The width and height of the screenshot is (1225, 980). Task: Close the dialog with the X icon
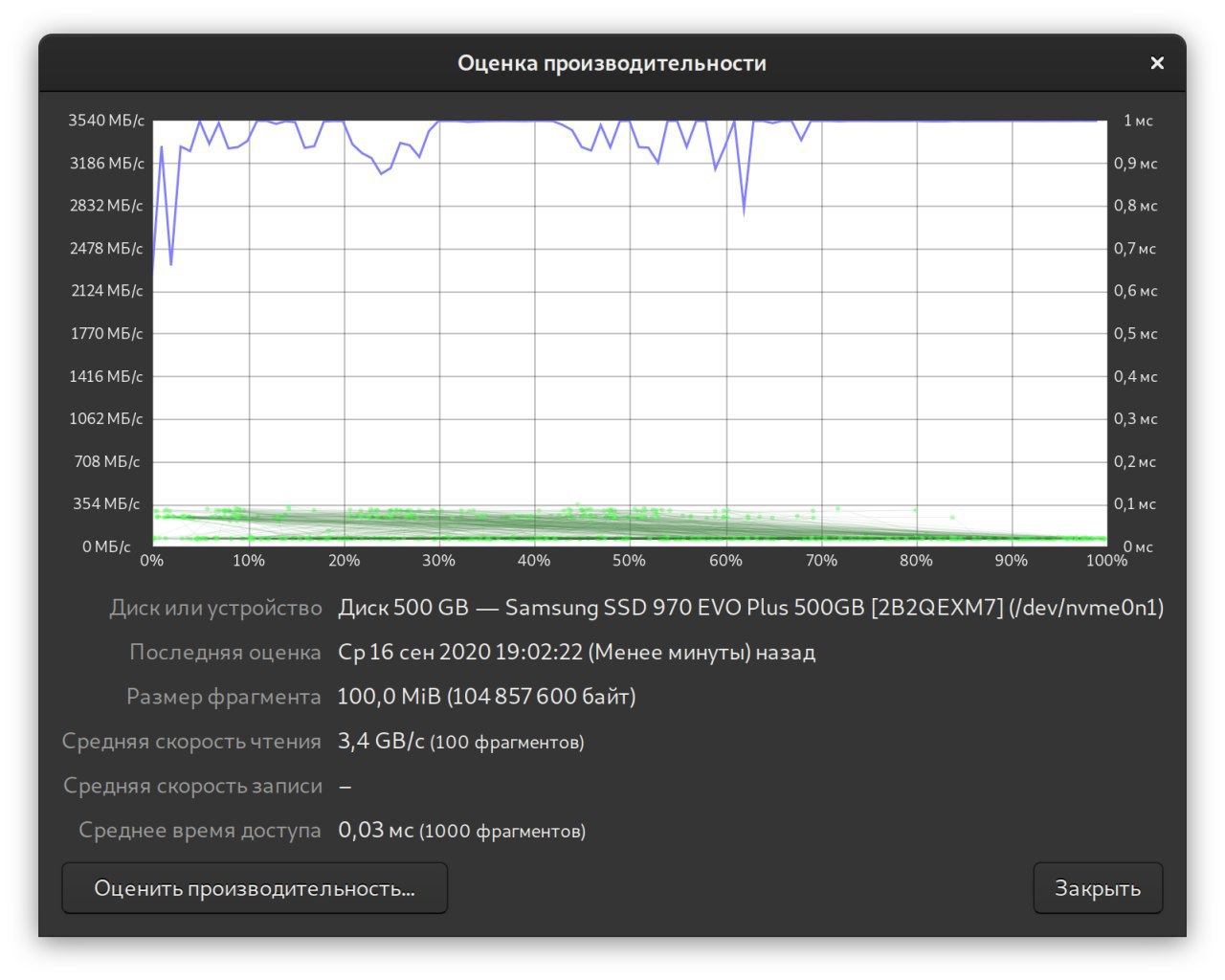click(x=1157, y=63)
